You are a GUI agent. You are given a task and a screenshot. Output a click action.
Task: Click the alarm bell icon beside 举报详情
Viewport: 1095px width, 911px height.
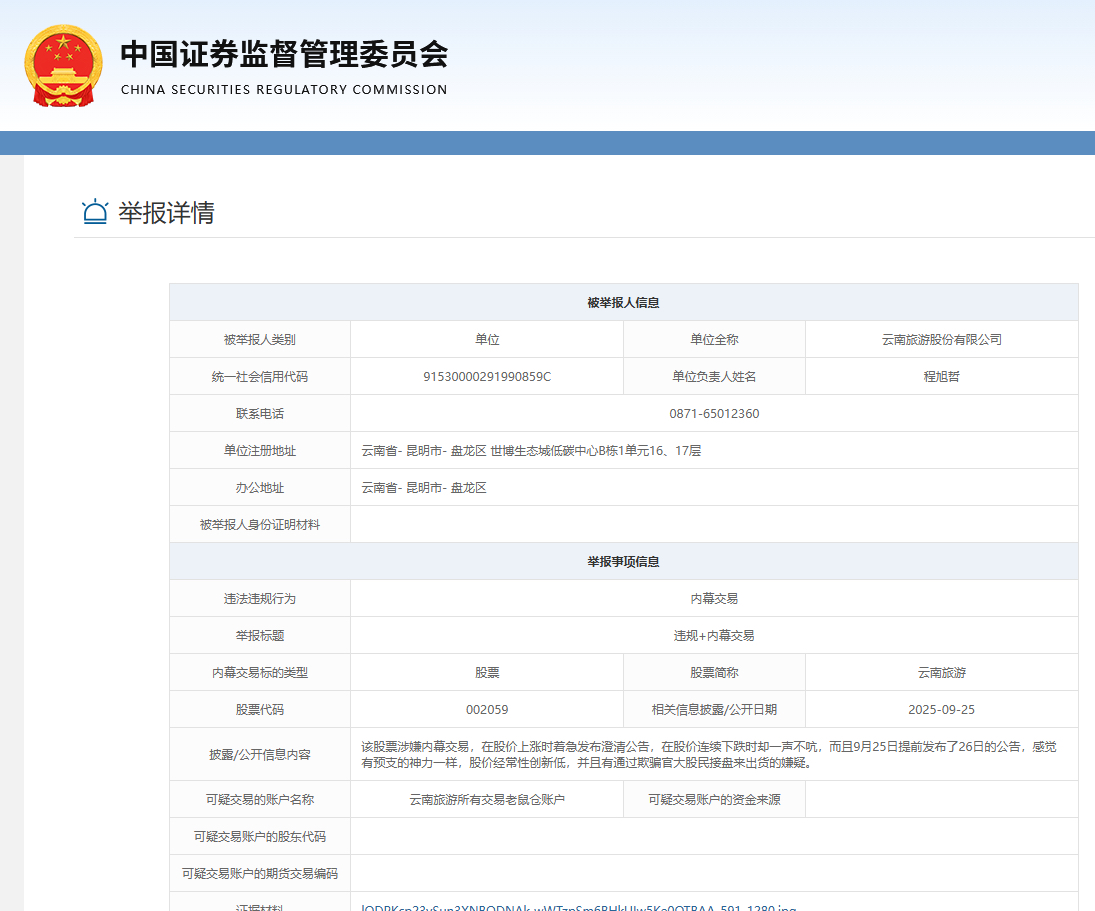(95, 212)
